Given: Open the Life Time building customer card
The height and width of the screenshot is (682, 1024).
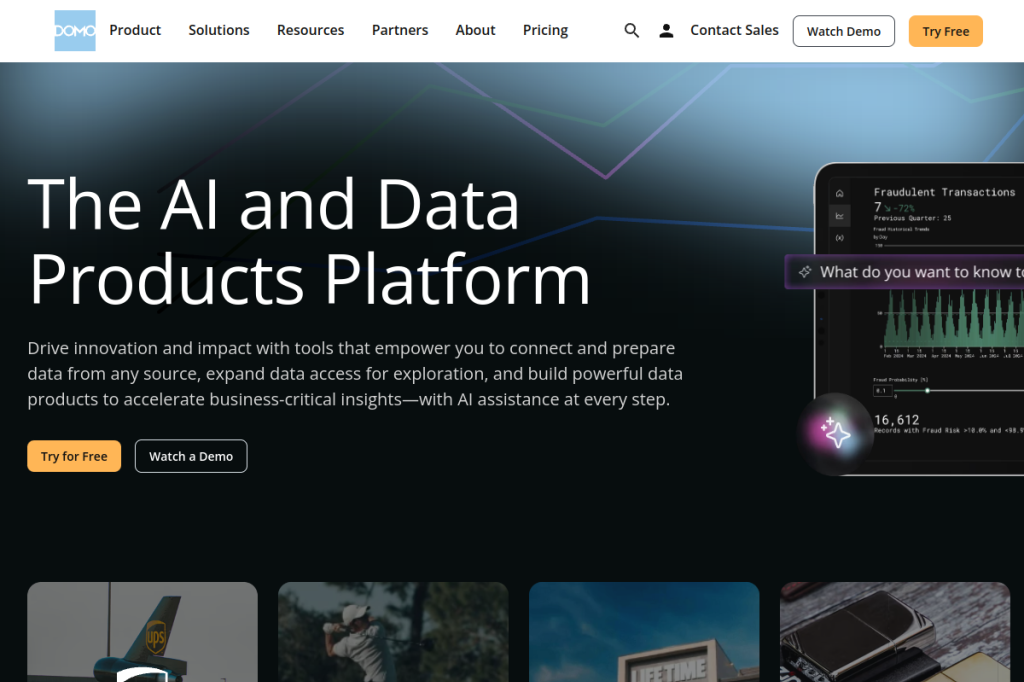Looking at the screenshot, I should coord(644,632).
